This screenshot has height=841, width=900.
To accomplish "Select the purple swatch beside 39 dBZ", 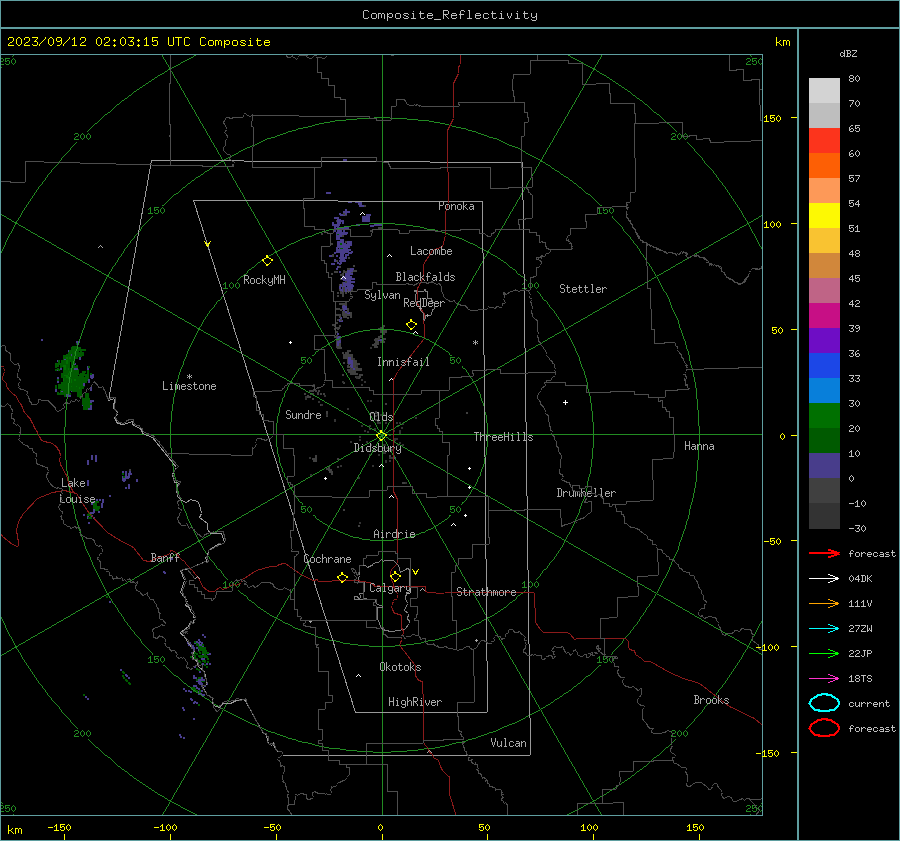I will pyautogui.click(x=824, y=340).
